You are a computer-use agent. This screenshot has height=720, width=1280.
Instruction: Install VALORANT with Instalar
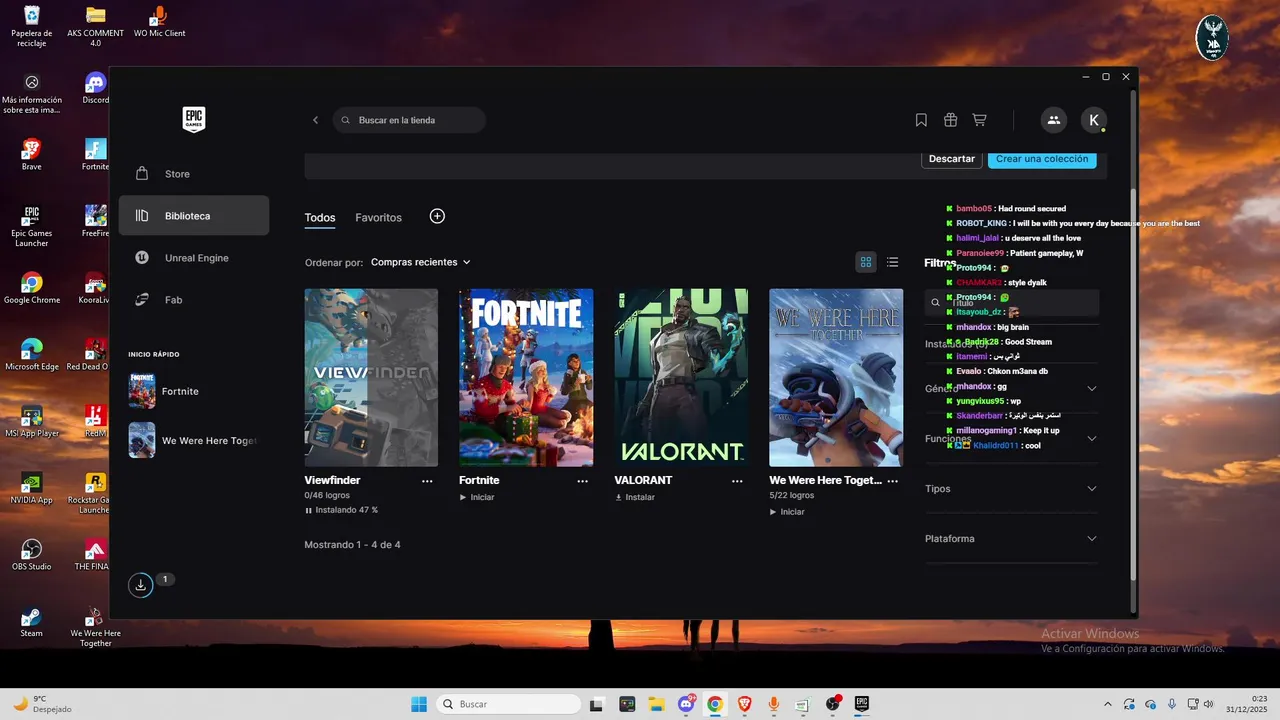coord(635,497)
